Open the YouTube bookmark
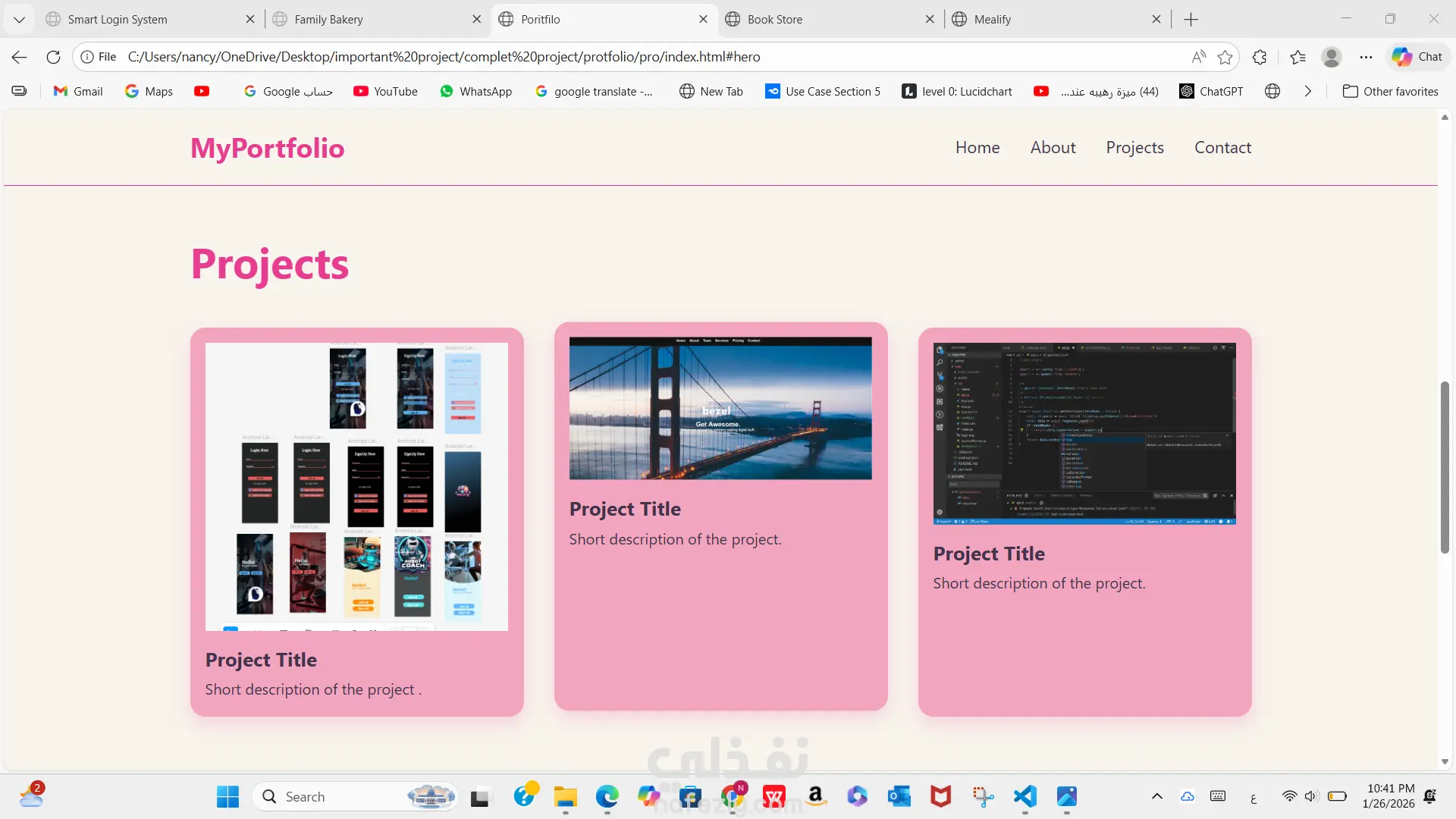 click(x=385, y=91)
